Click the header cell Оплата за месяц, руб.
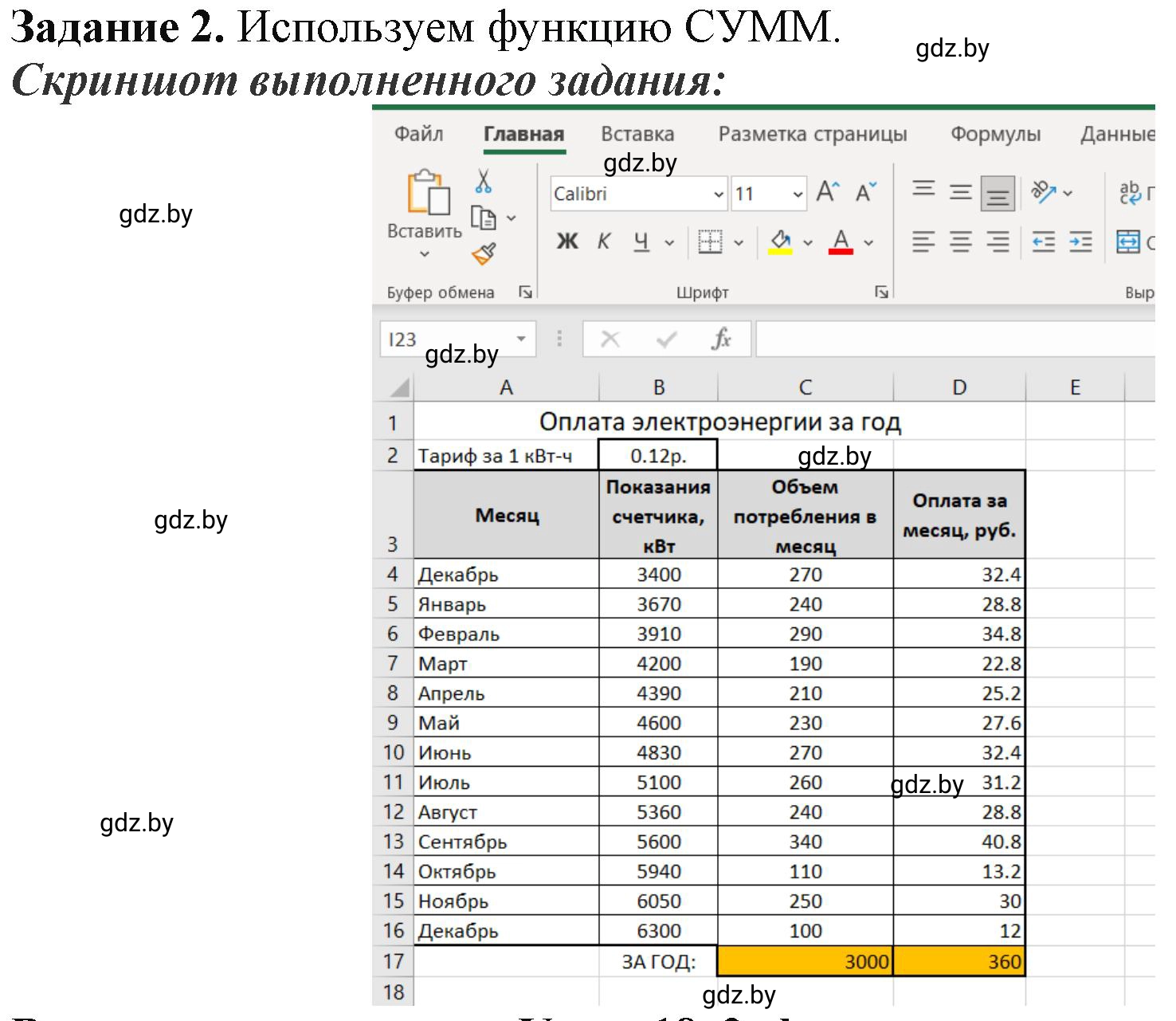 [959, 515]
